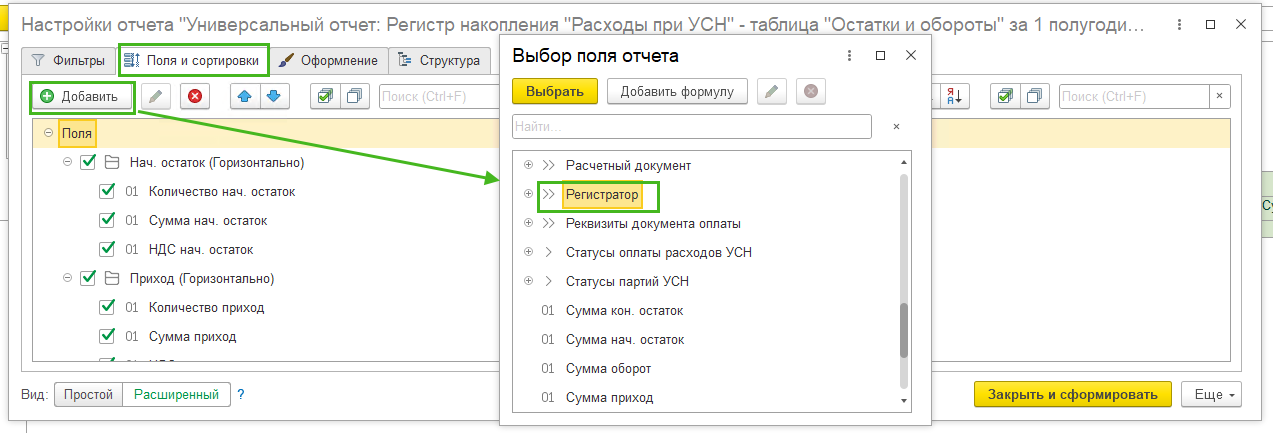Click the dialog list scrollbar thumb
Screen dimensions: 1273x433
pyautogui.click(x=904, y=330)
